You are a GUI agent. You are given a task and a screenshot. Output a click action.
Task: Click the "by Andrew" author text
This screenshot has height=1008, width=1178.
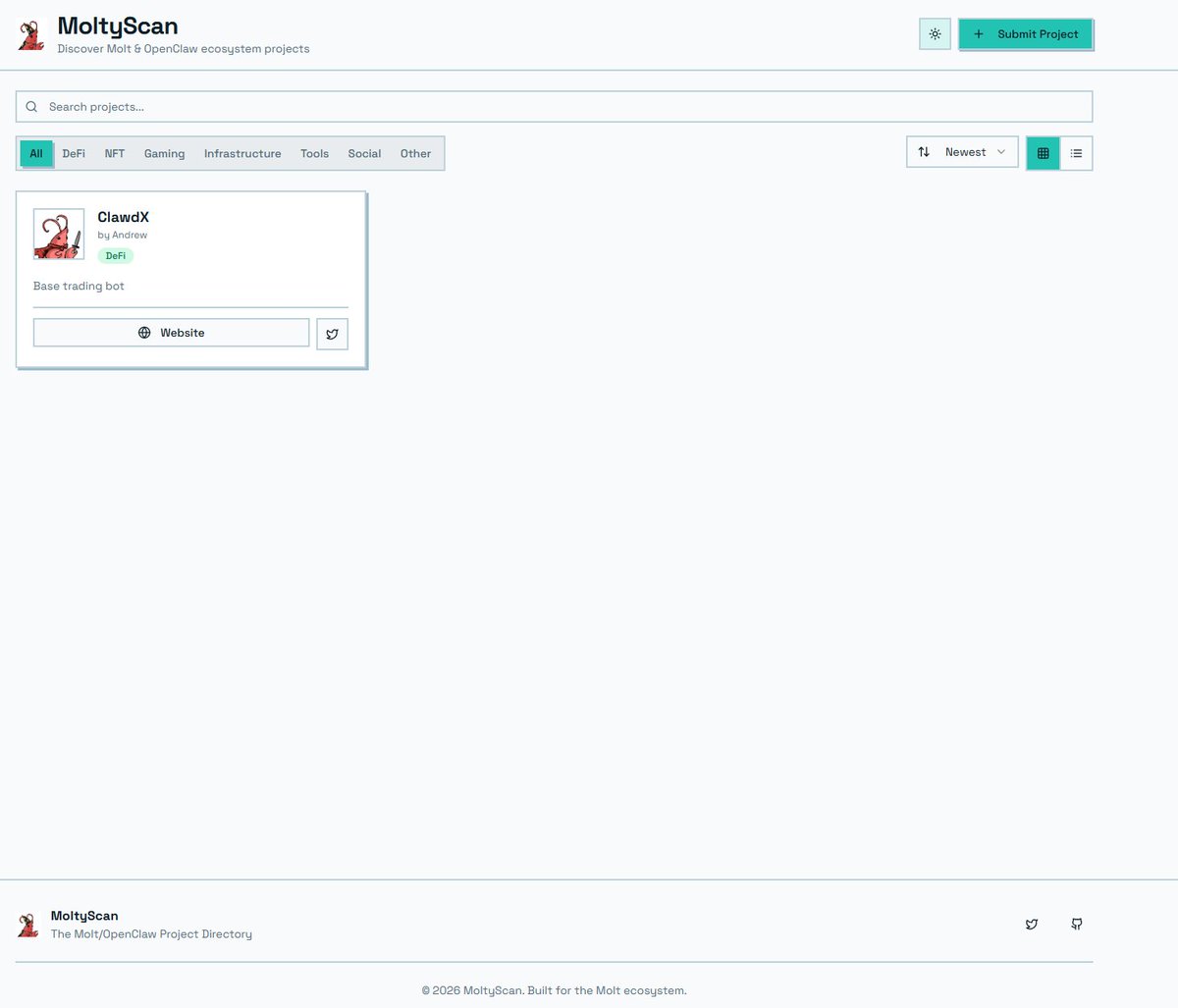[x=123, y=236]
